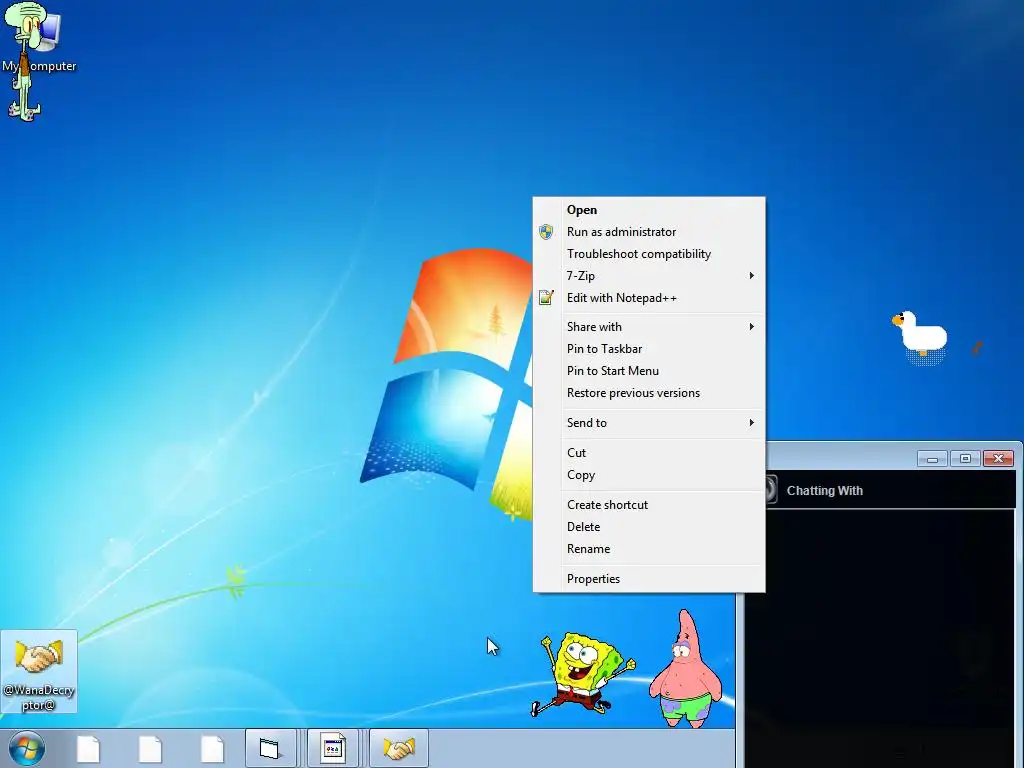
Task: Select the @WanaDecryptor@ desktop shortcut
Action: tap(39, 671)
